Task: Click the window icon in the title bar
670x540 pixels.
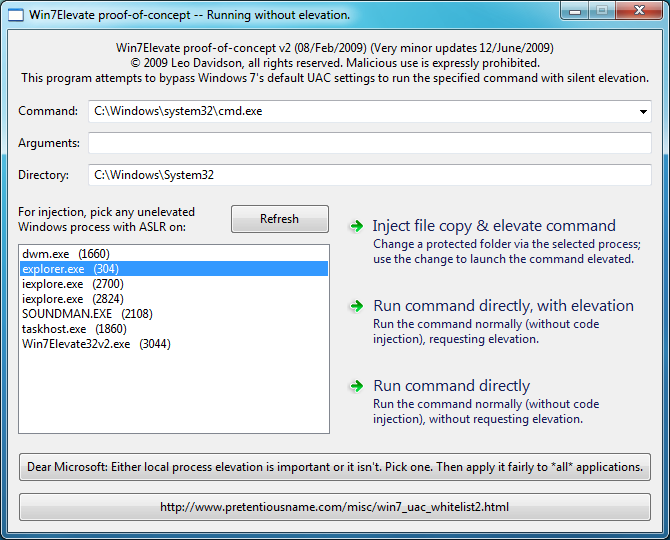Action: (x=16, y=15)
